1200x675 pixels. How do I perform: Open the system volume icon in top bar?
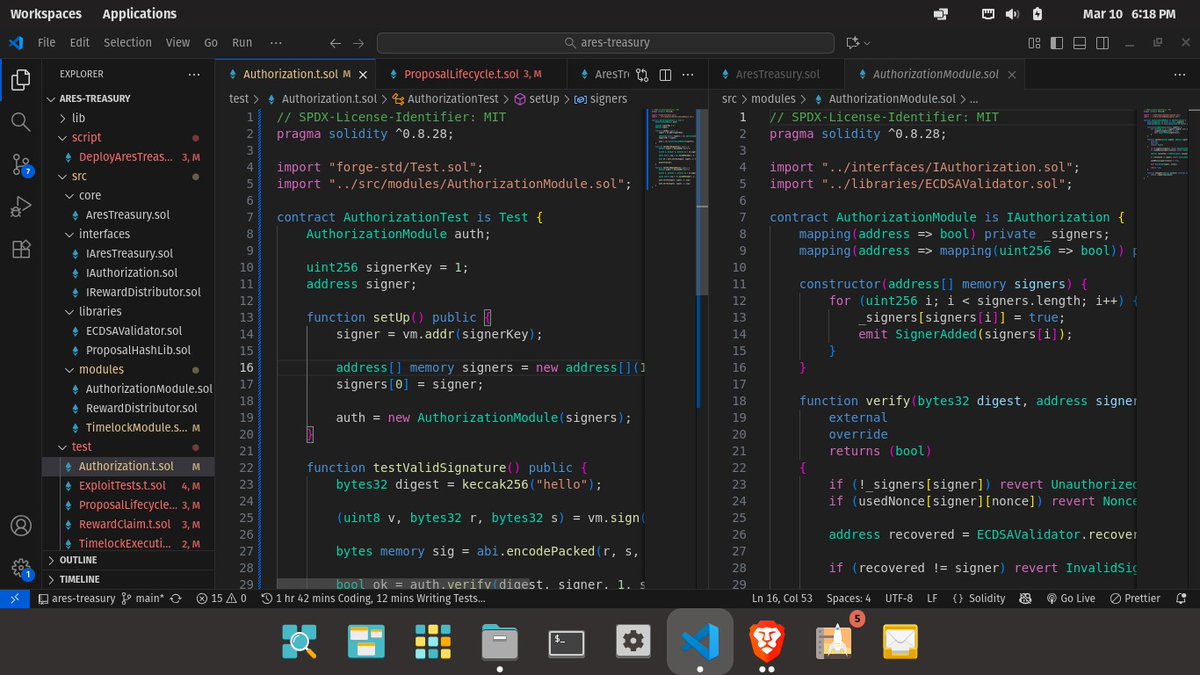pyautogui.click(x=1011, y=14)
